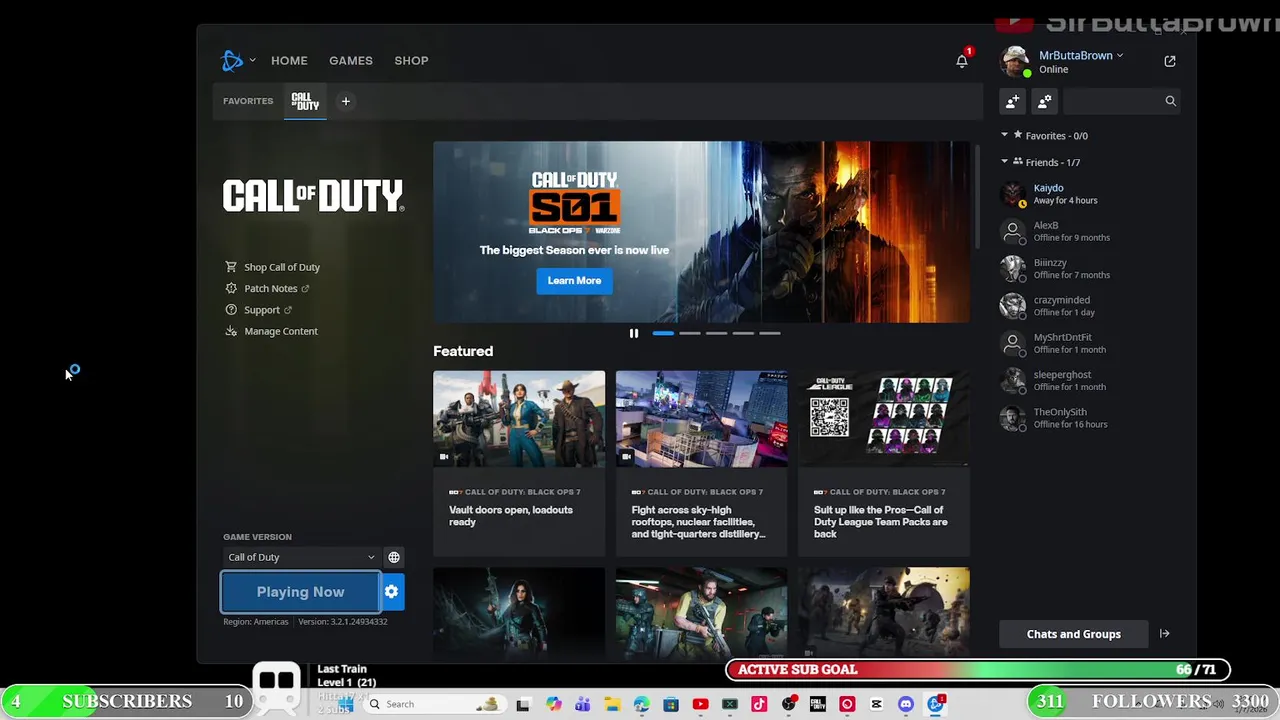This screenshot has height=720, width=1280.
Task: Select the first carousel indicator
Action: click(x=663, y=333)
